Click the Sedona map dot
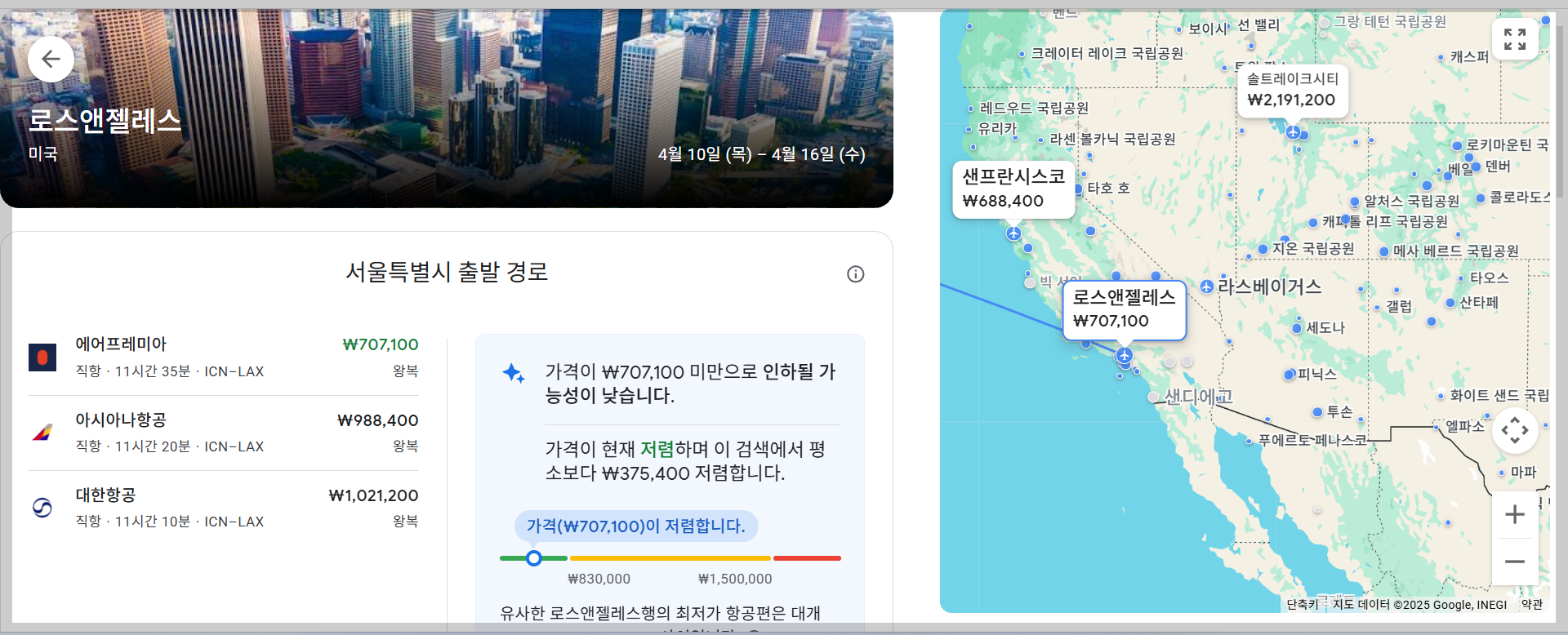The width and height of the screenshot is (1568, 635). pos(1297,328)
